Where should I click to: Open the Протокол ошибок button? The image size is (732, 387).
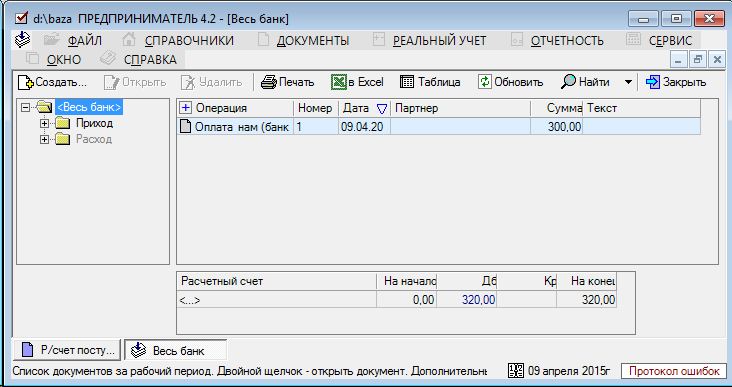pyautogui.click(x=674, y=372)
